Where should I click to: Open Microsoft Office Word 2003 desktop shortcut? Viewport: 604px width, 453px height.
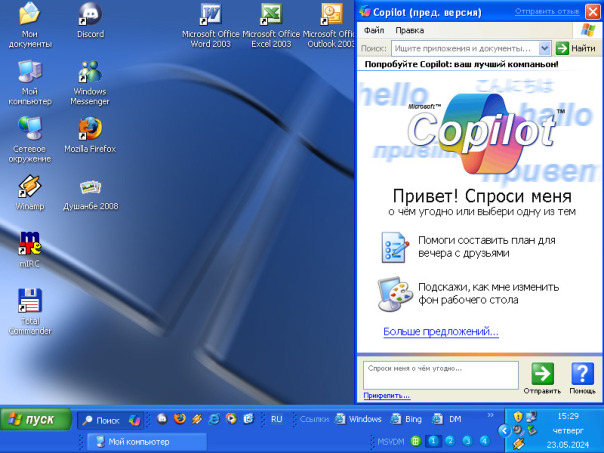211,25
